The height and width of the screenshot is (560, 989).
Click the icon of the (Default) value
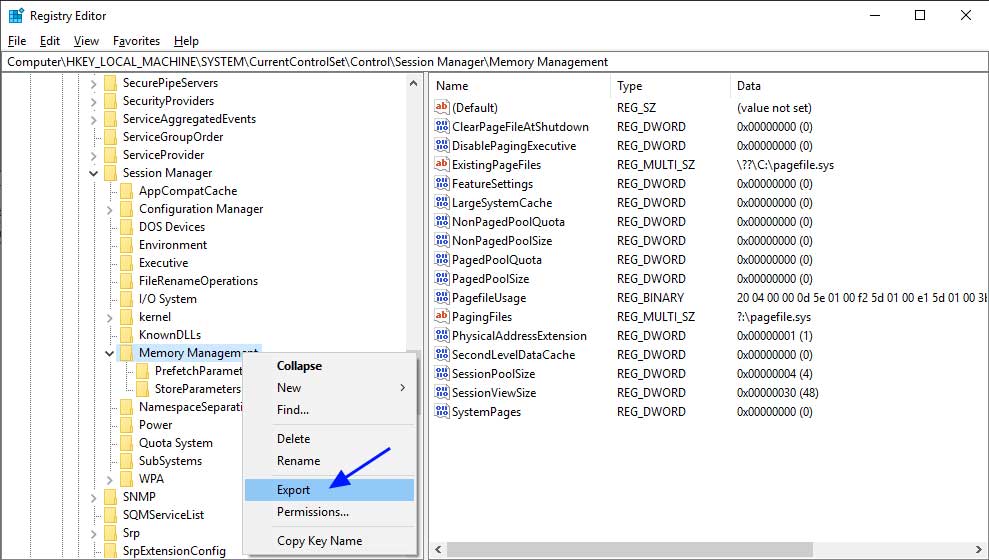442,108
